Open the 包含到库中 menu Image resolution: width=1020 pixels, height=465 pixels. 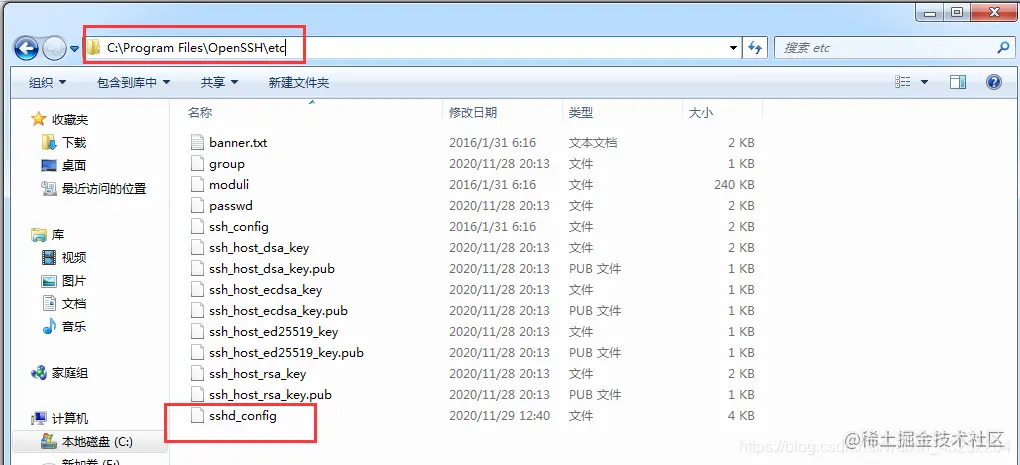(x=133, y=83)
